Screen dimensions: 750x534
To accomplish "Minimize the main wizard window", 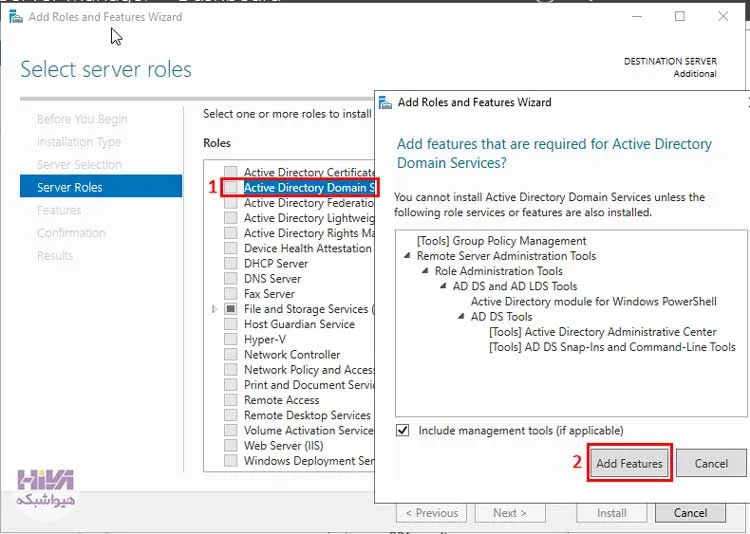I will pos(637,16).
